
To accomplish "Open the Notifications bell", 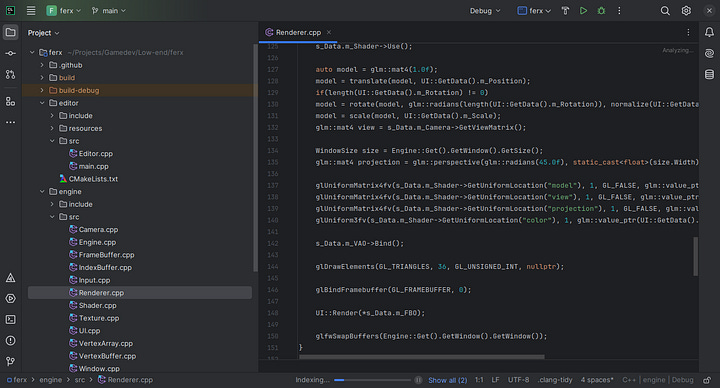I will (709, 32).
